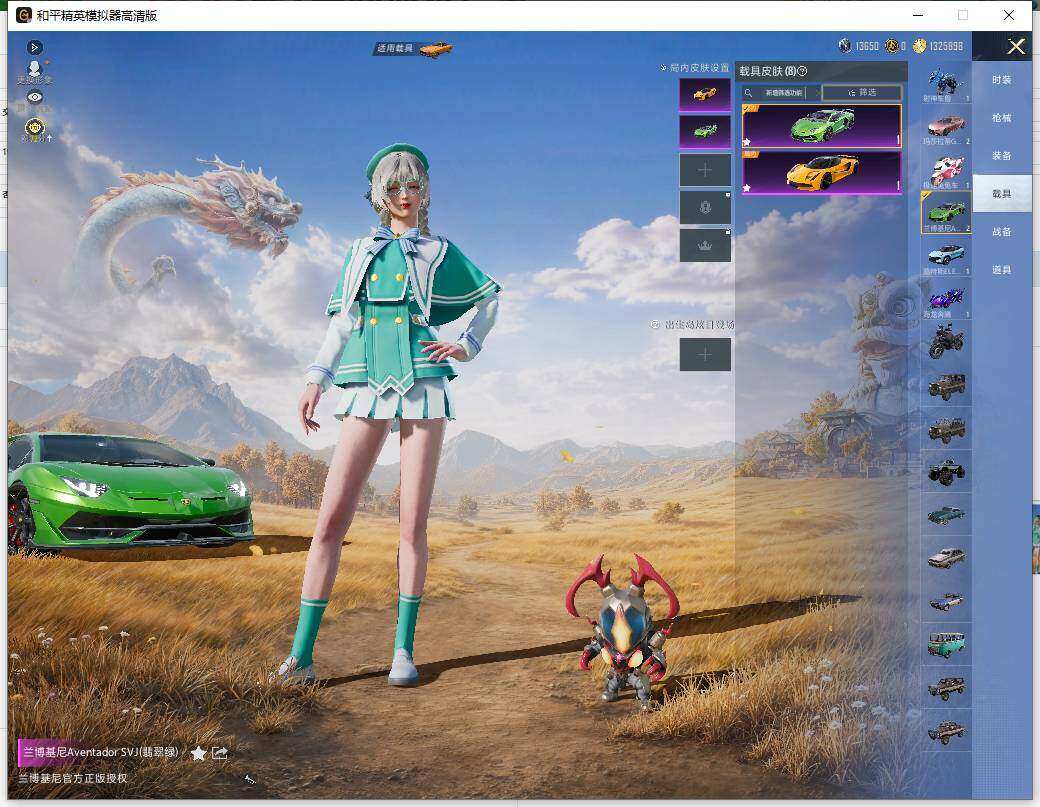Open the gold gear badge icon
1040x807 pixels.
click(34, 127)
